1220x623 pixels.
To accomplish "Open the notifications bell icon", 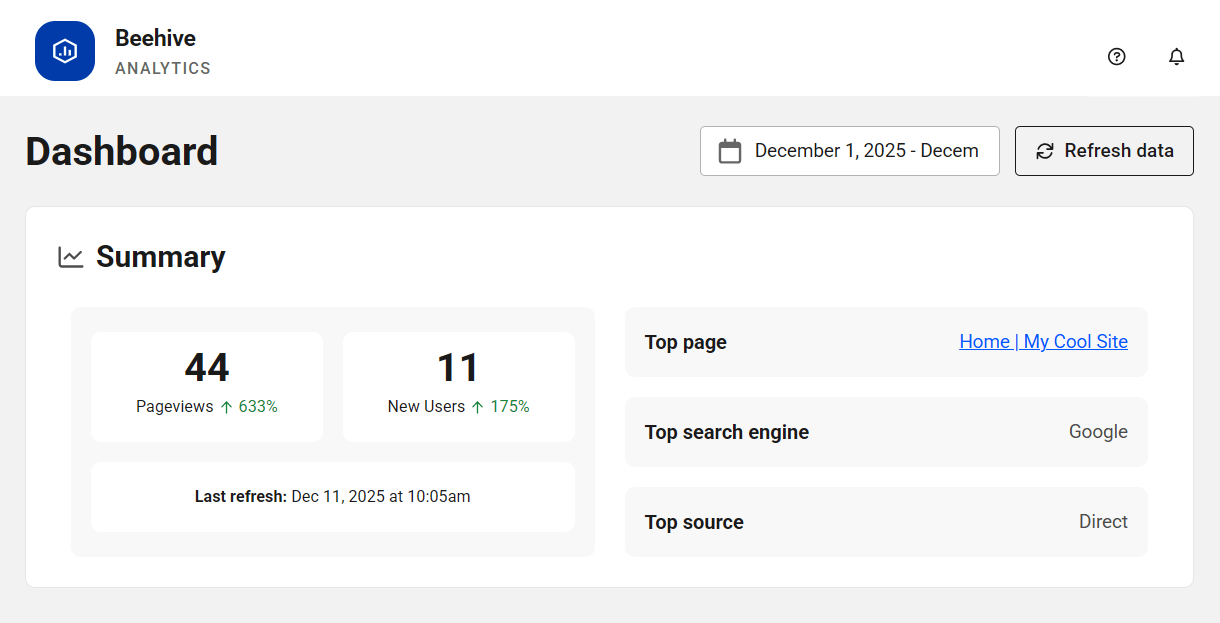I will tap(1177, 57).
